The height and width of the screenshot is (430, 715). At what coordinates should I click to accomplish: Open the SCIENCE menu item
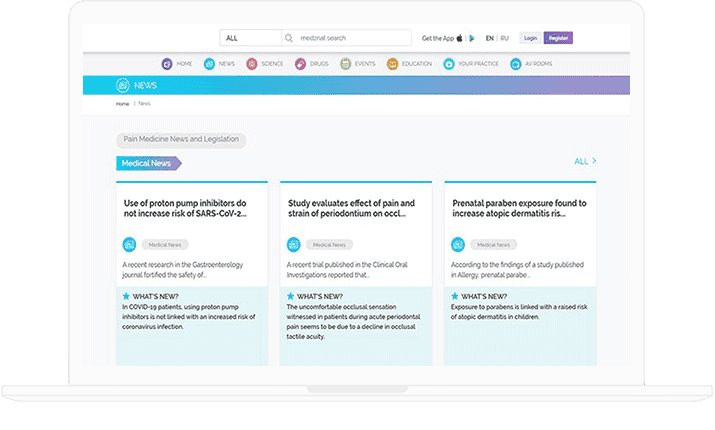pos(272,64)
